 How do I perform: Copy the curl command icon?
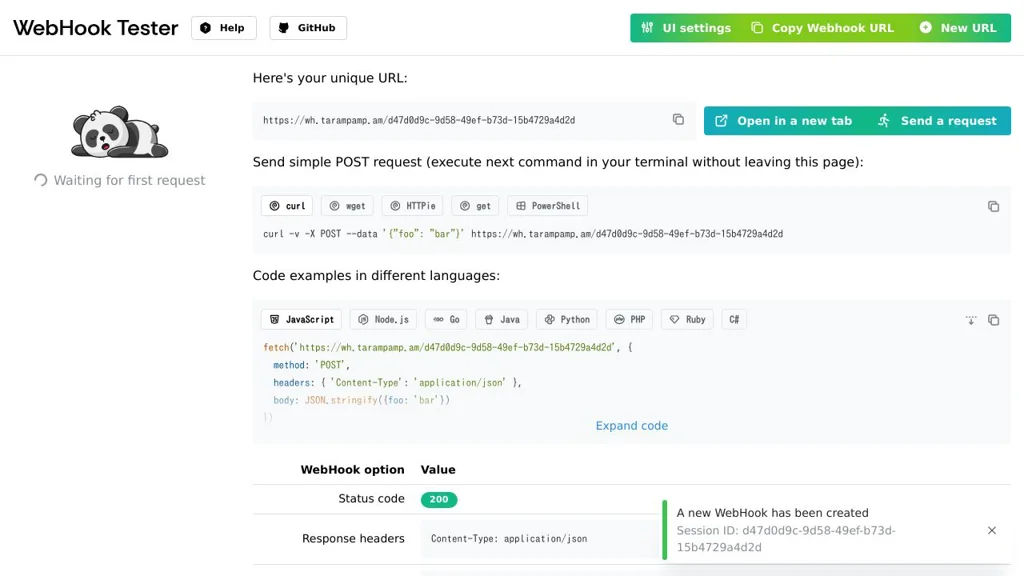coord(993,206)
